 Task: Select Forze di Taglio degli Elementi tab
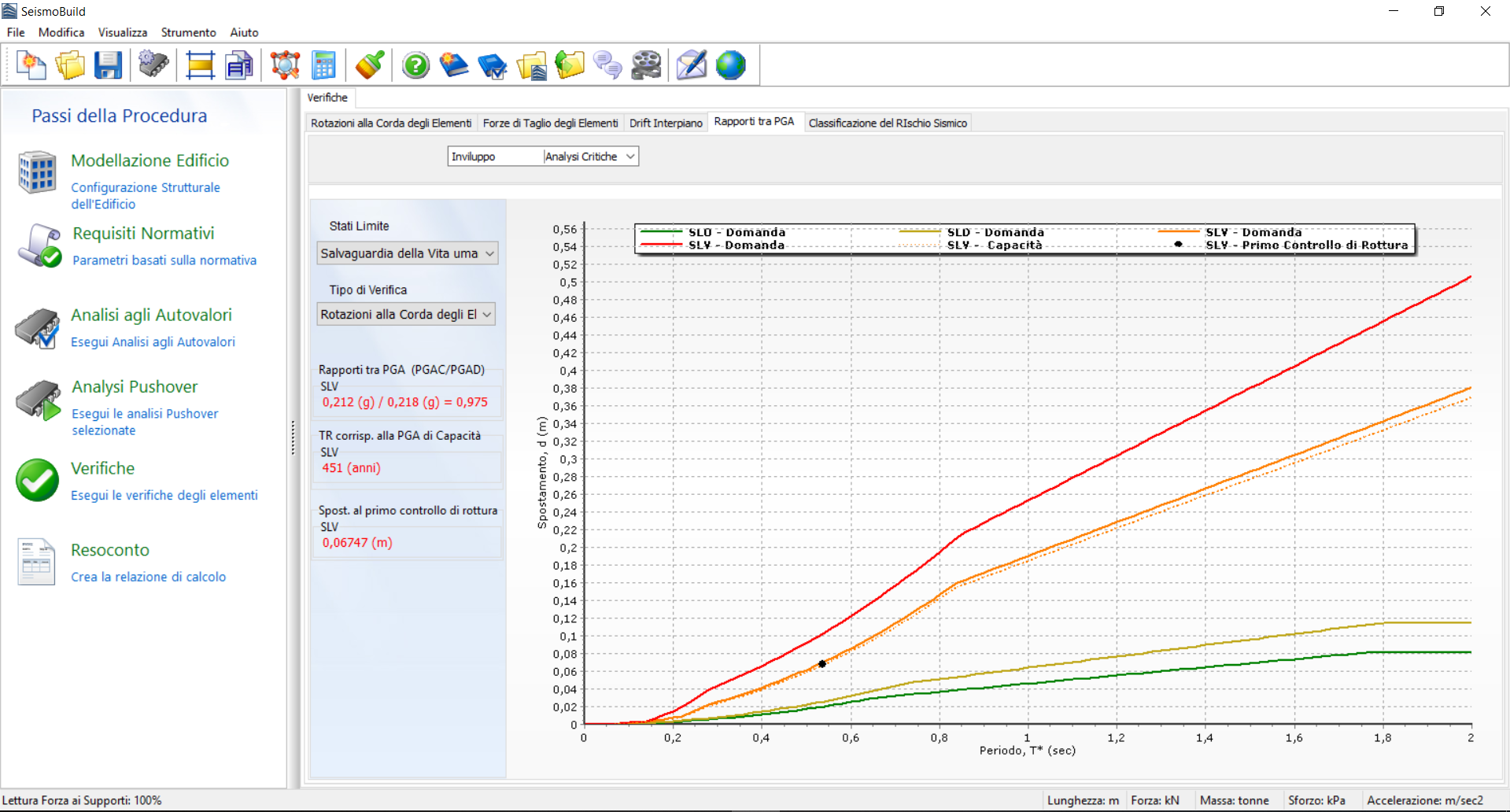[550, 123]
